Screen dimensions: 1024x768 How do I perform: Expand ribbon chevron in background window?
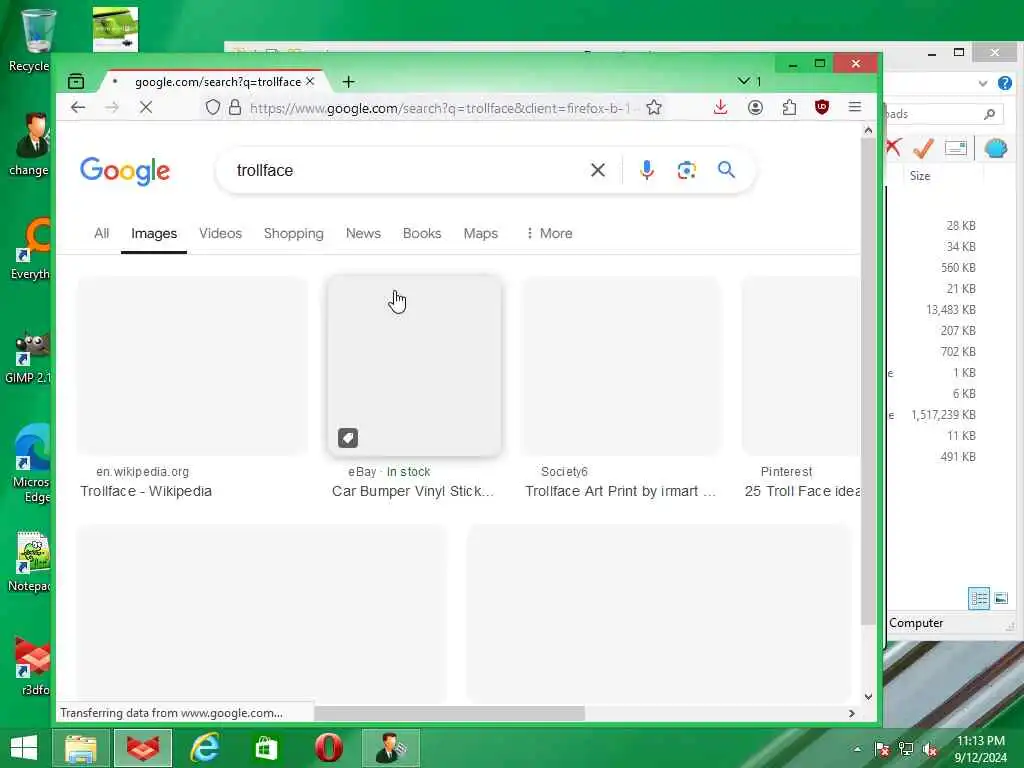pos(982,83)
